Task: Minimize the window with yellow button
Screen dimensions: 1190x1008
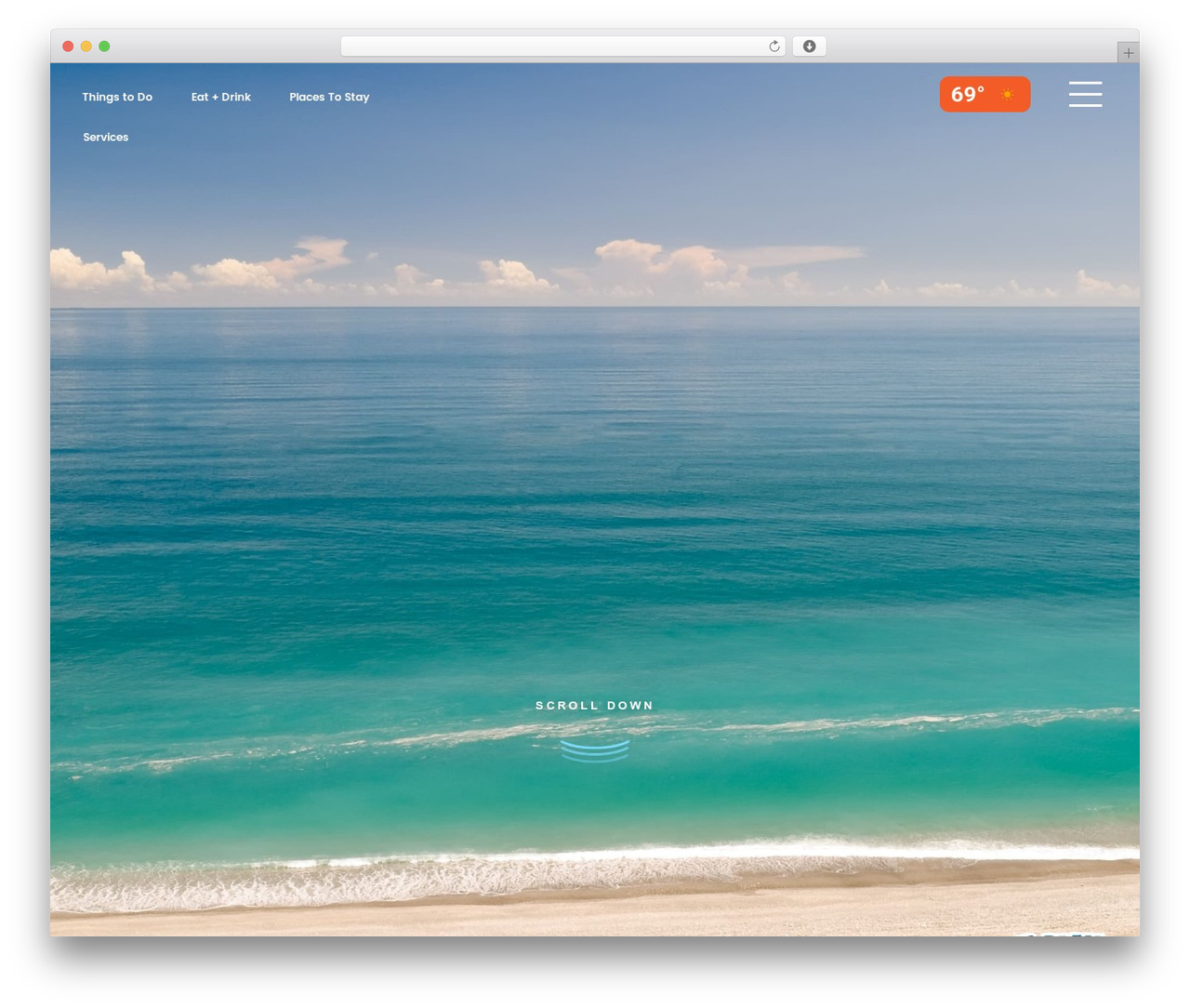Action: click(86, 46)
